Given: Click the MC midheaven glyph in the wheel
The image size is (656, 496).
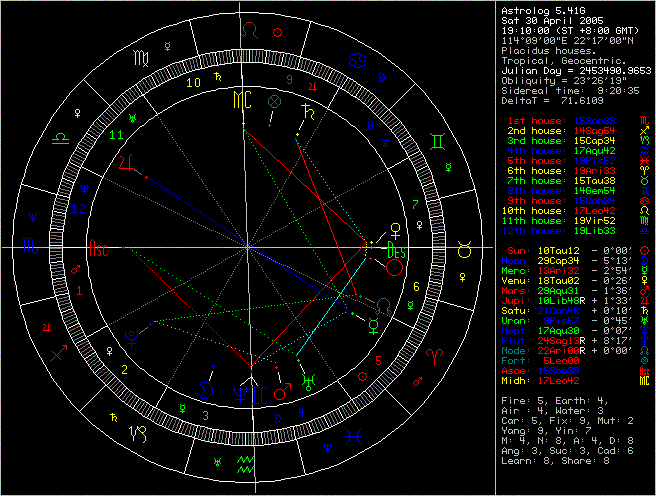Looking at the screenshot, I should tap(243, 100).
